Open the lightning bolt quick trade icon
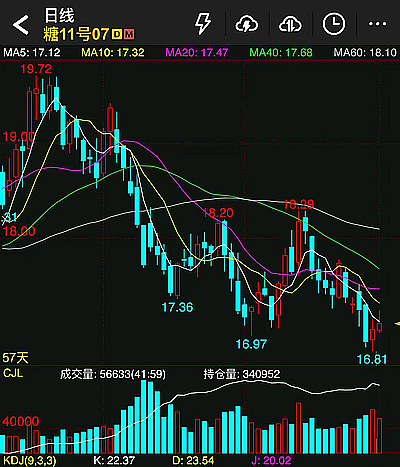Image resolution: width=400 pixels, height=467 pixels. 203,24
